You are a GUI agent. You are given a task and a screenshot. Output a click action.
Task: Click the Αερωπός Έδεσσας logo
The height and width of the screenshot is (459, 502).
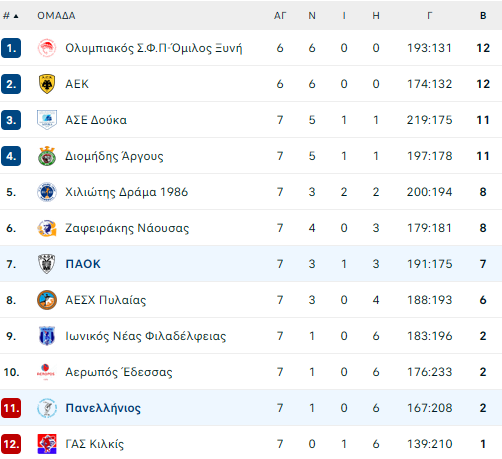46,372
